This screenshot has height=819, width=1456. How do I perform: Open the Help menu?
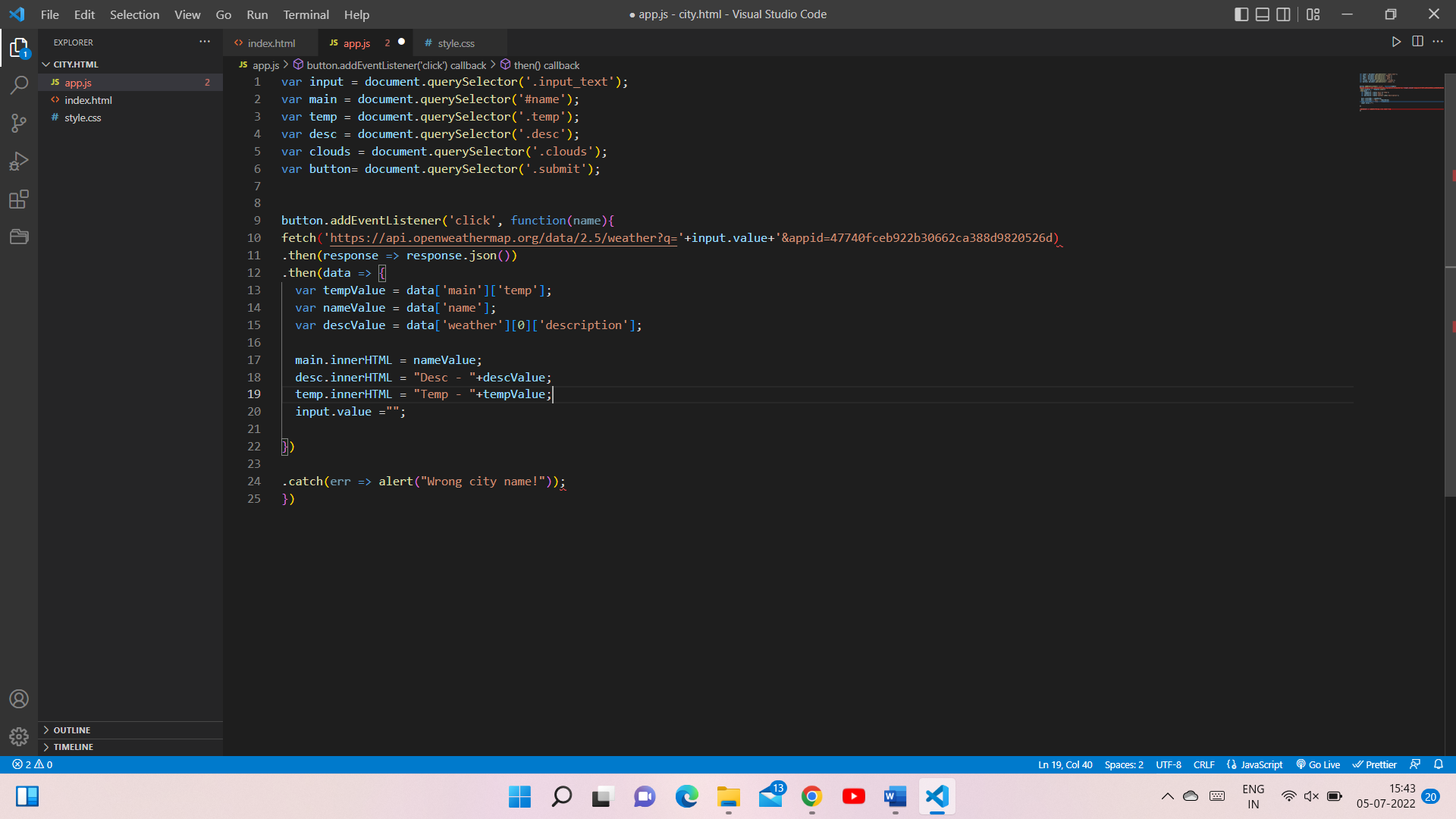356,14
